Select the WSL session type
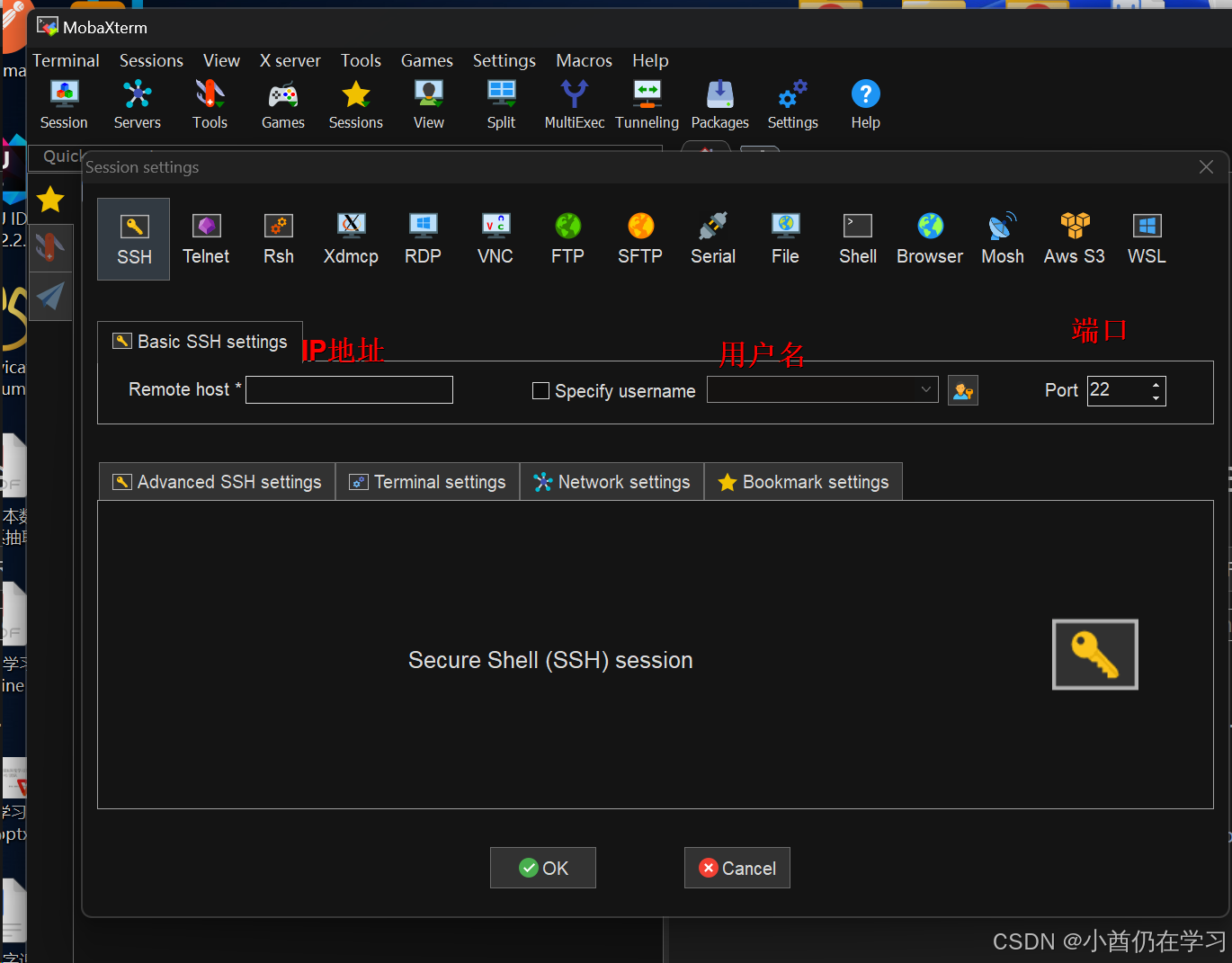Screen dimensions: 1232x963 tap(1147, 239)
